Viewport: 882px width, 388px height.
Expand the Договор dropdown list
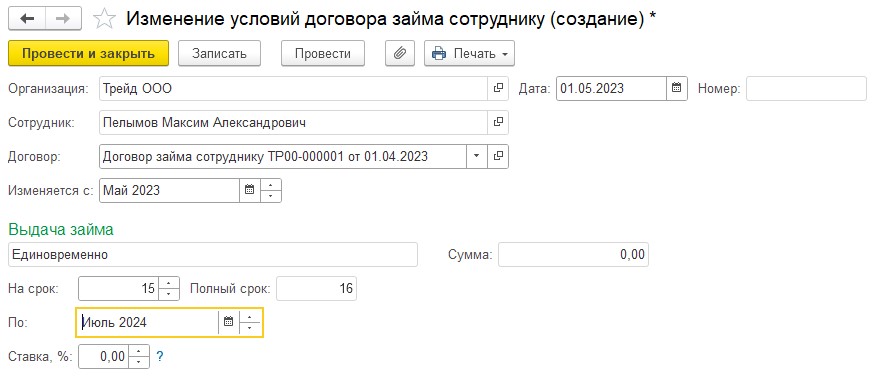click(477, 156)
